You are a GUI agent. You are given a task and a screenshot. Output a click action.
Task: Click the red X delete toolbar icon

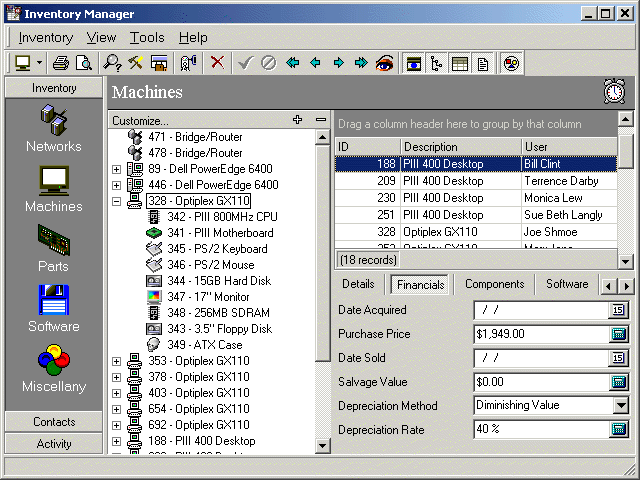[x=217, y=63]
